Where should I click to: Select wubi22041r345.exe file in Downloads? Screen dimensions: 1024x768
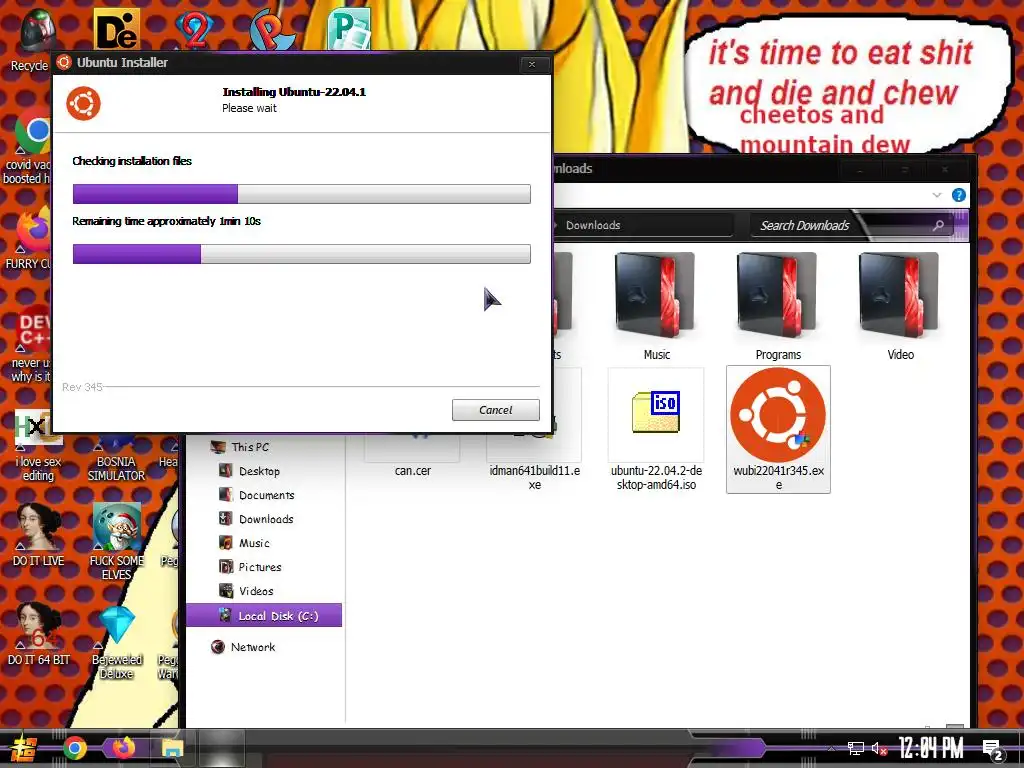(x=778, y=429)
